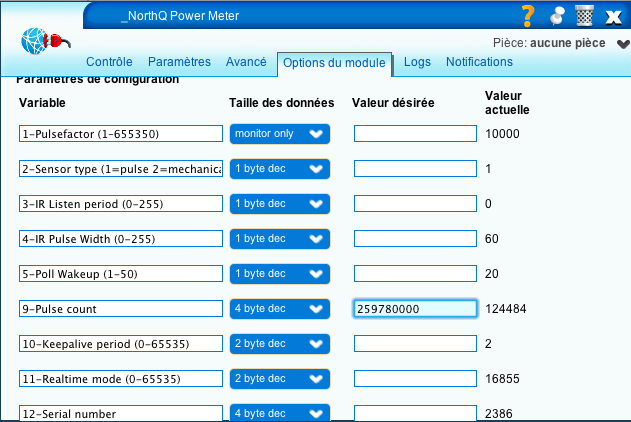Focus desired value field for 12-Serial number
The height and width of the screenshot is (422, 631).
[415, 414]
